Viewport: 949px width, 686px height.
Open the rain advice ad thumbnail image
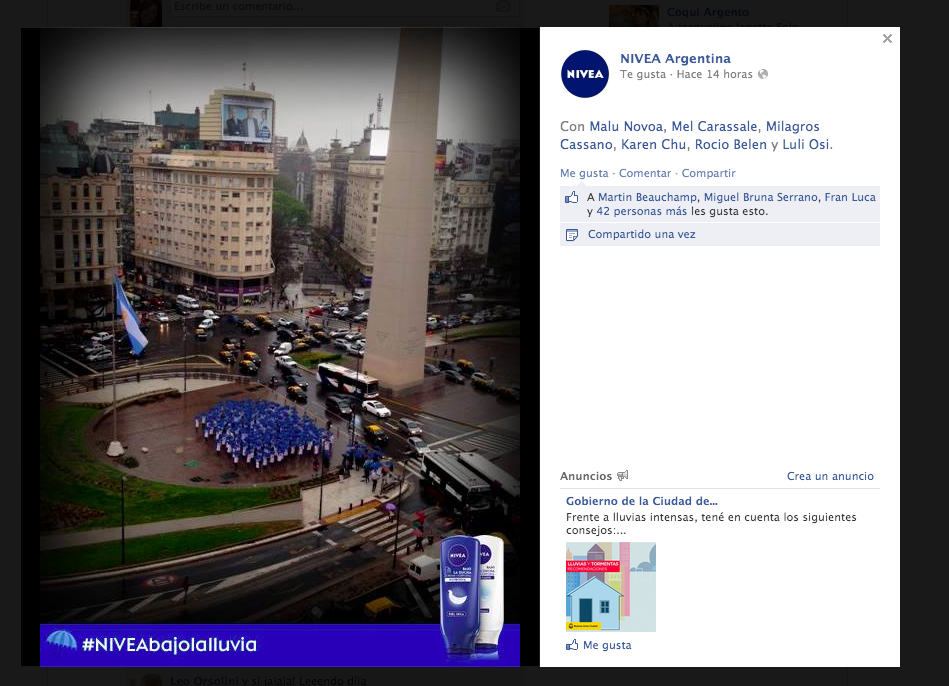(x=611, y=587)
